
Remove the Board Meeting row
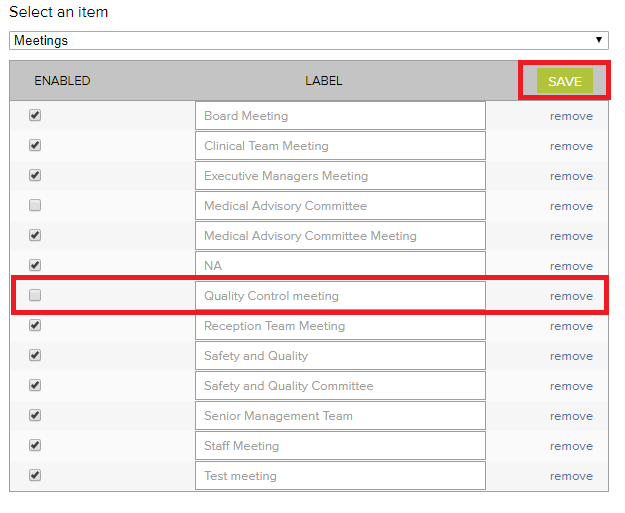pyautogui.click(x=571, y=116)
